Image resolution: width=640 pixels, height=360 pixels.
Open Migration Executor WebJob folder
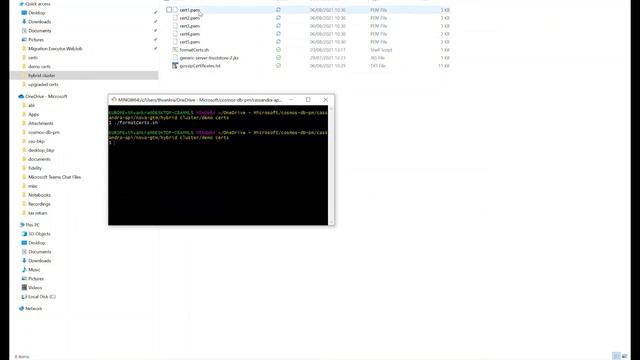point(55,49)
